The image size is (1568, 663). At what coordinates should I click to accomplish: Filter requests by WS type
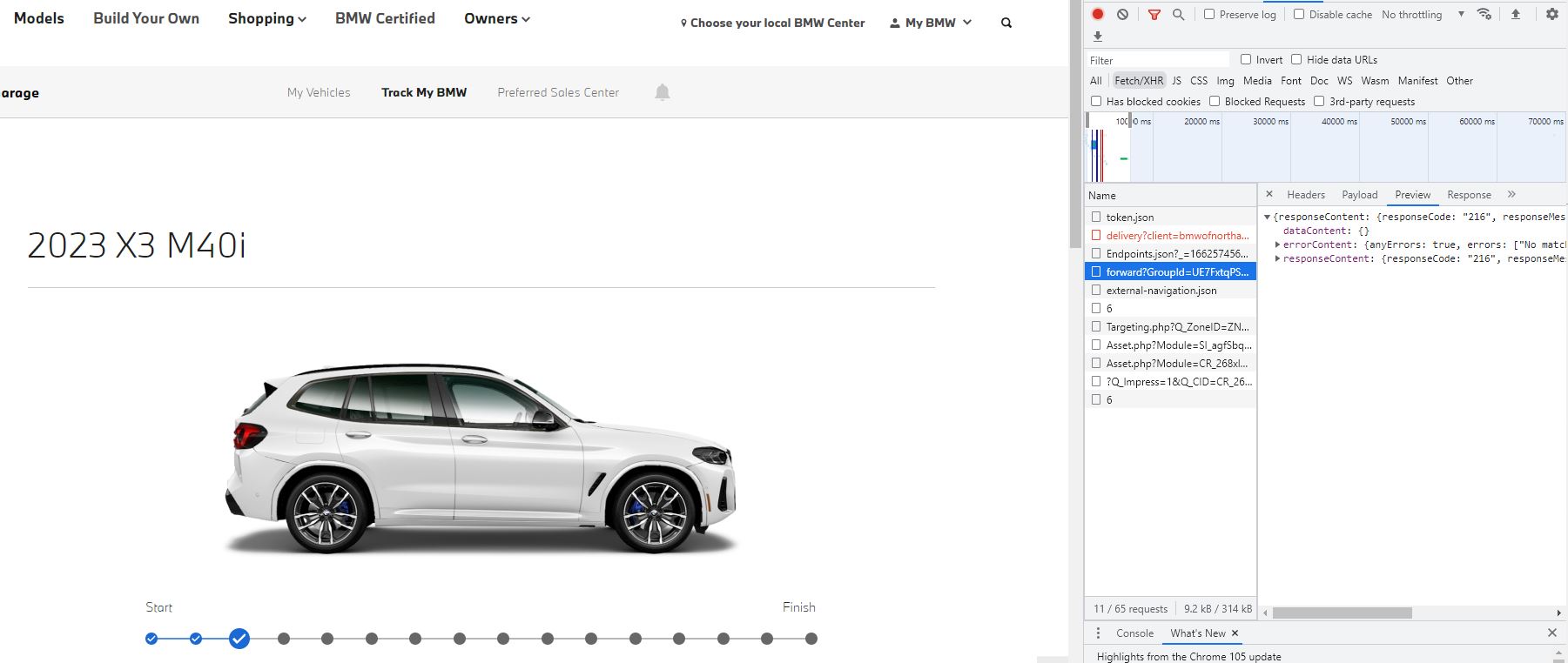(1344, 80)
